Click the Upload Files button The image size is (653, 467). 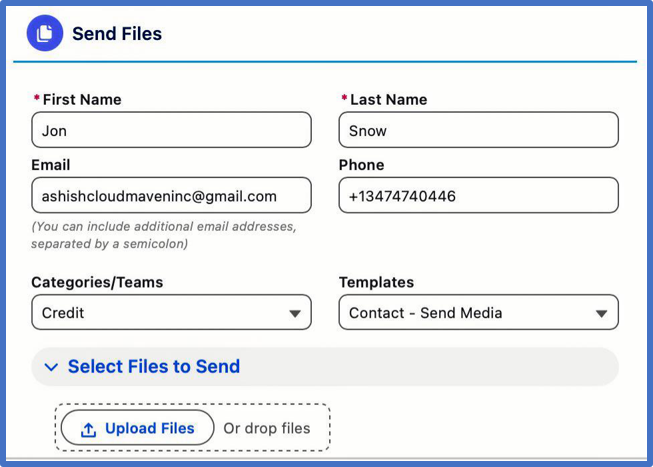[x=137, y=428]
